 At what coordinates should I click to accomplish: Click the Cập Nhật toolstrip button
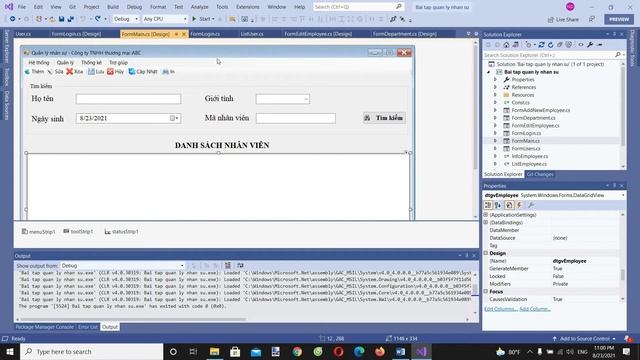click(143, 71)
